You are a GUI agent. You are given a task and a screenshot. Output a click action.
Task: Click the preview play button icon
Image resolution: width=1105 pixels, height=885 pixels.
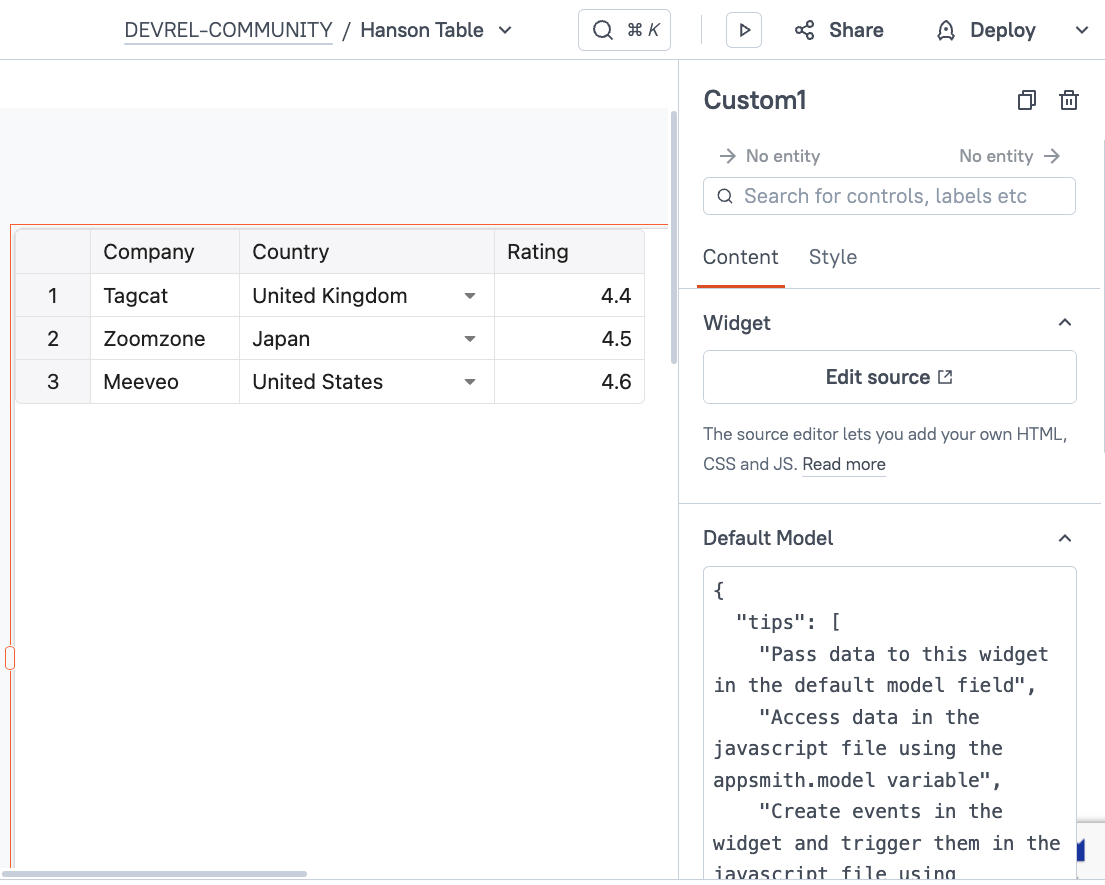click(x=744, y=30)
